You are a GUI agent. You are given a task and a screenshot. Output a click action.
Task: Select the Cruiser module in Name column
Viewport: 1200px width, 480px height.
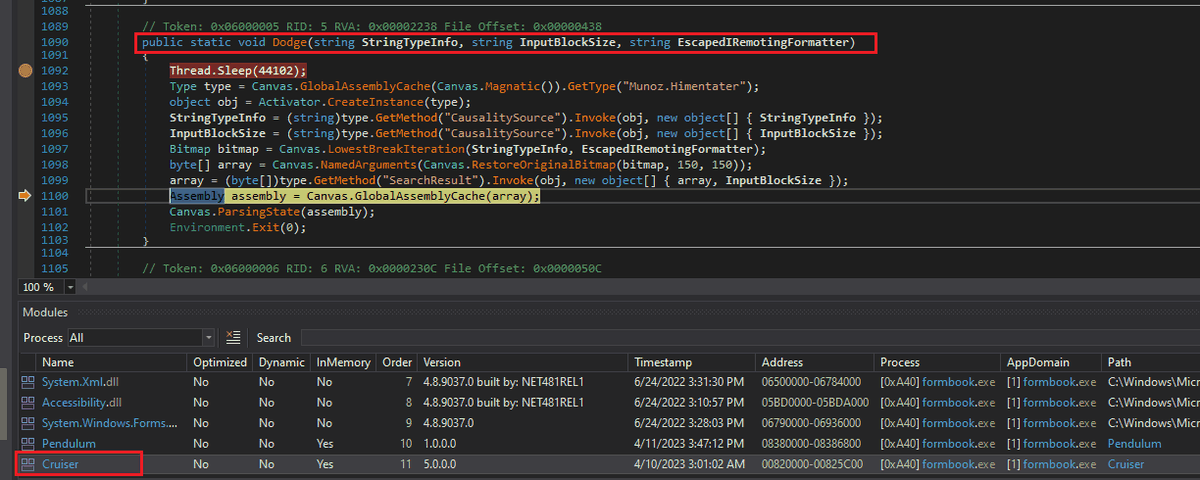tap(60, 464)
